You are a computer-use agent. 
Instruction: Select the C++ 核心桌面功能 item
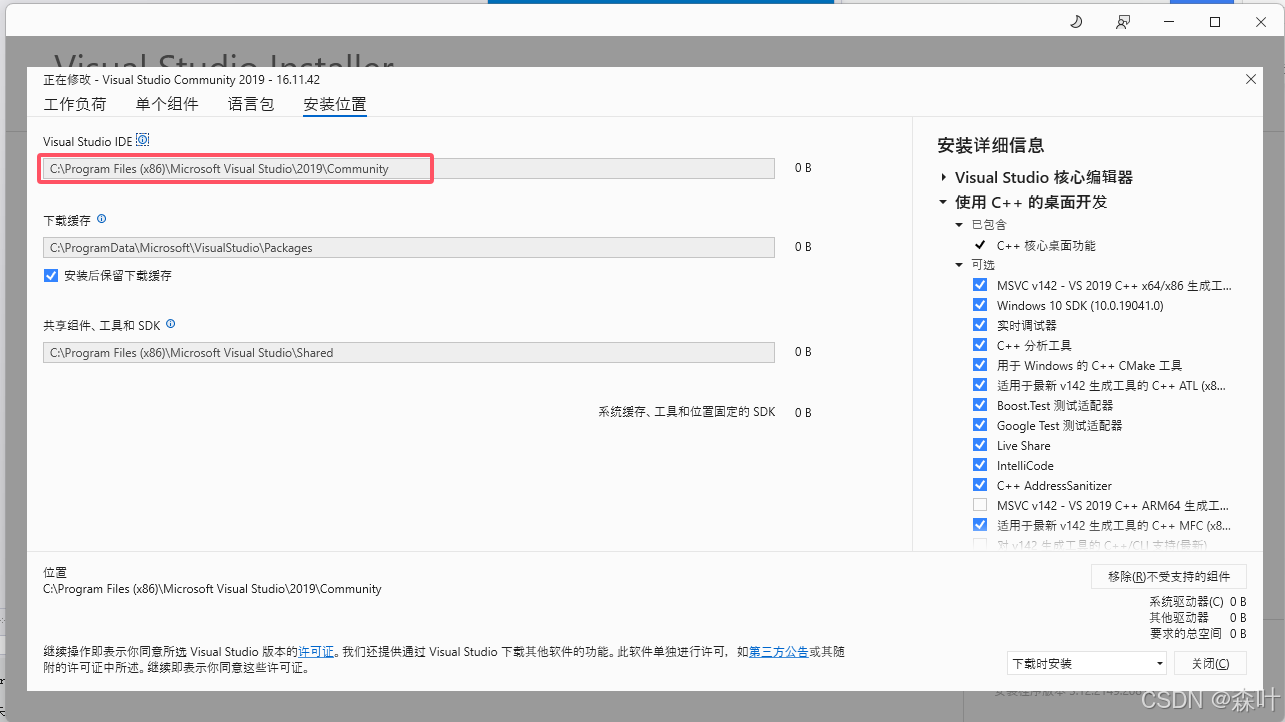(1046, 245)
